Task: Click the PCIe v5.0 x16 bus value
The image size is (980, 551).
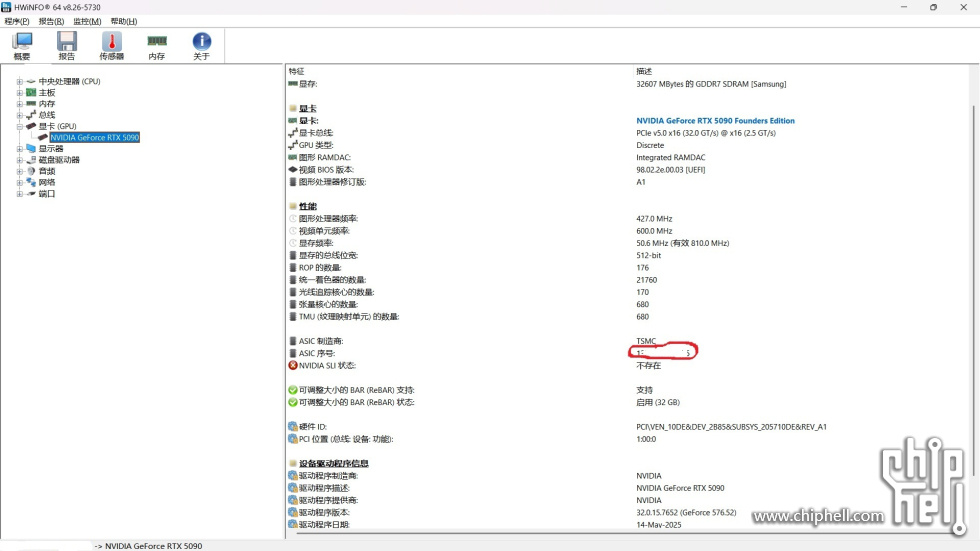Action: (706, 132)
